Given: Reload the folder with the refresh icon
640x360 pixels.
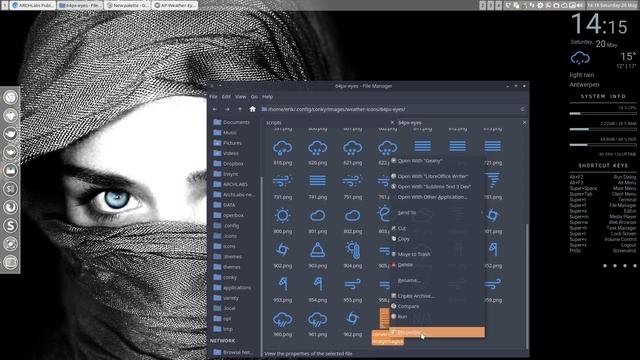Looking at the screenshot, I should [522, 109].
